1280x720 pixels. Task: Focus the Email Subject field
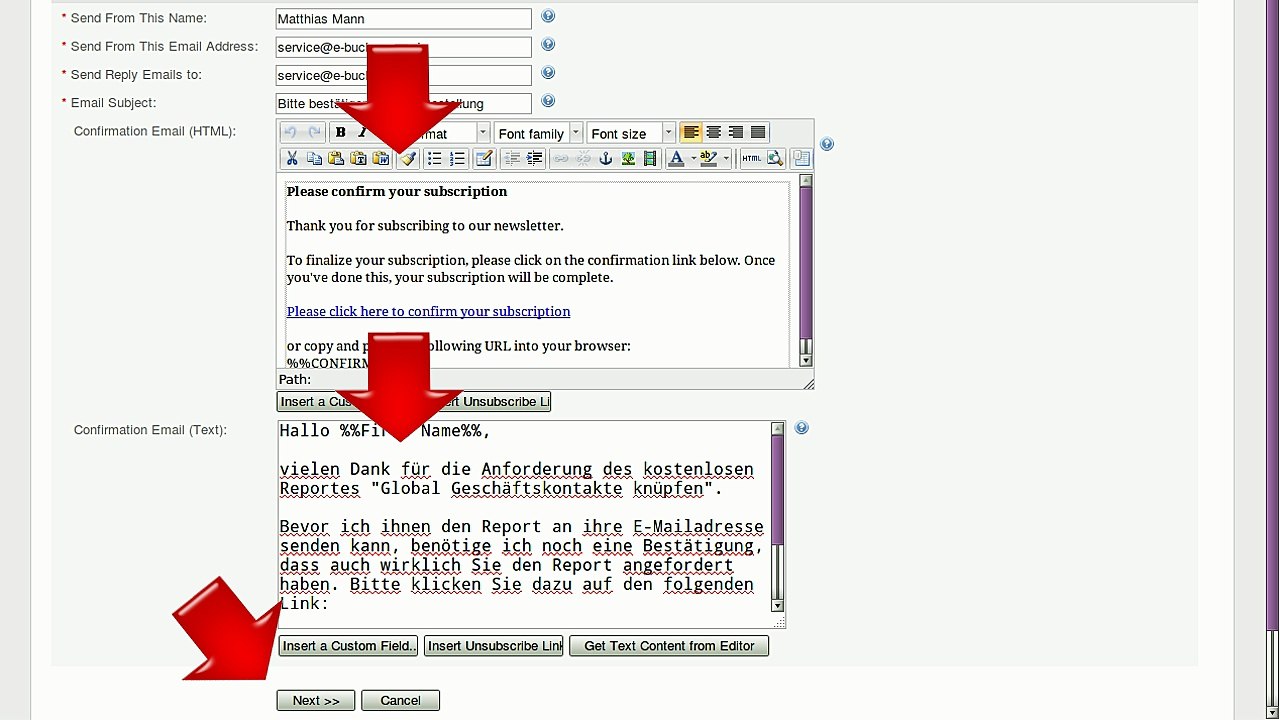tap(404, 103)
